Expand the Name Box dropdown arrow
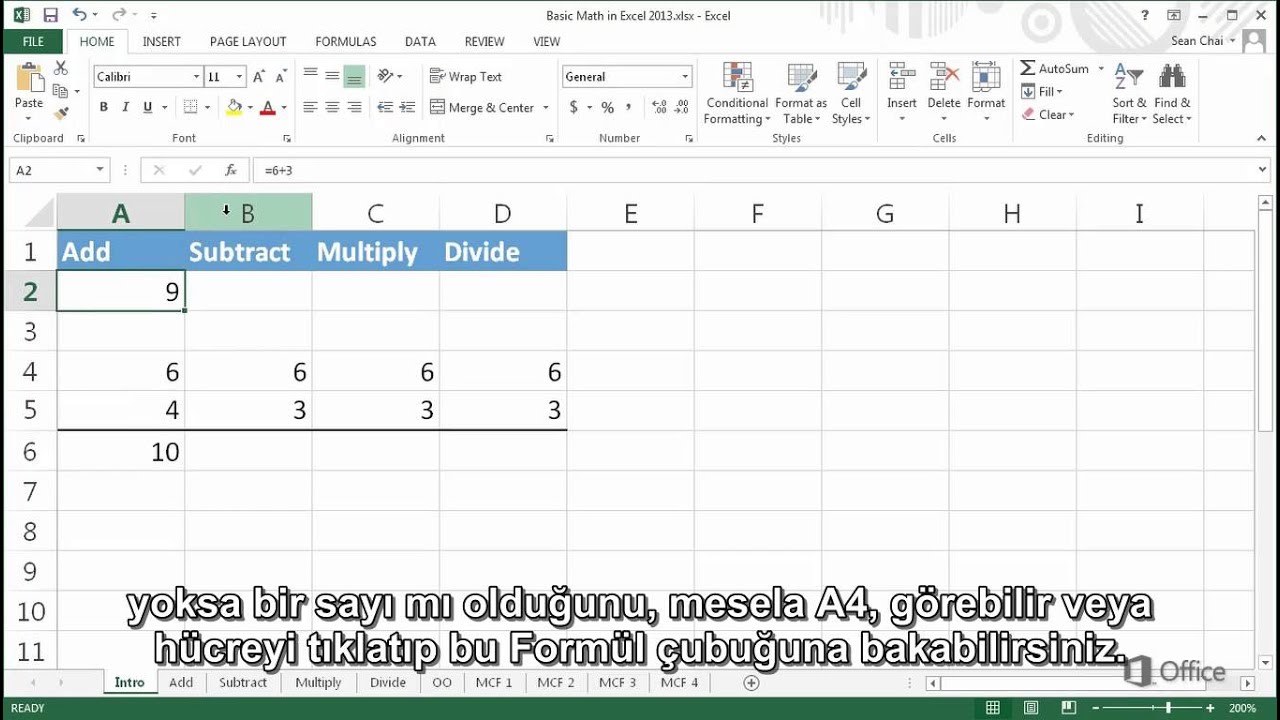The height and width of the screenshot is (720, 1280). [100, 170]
